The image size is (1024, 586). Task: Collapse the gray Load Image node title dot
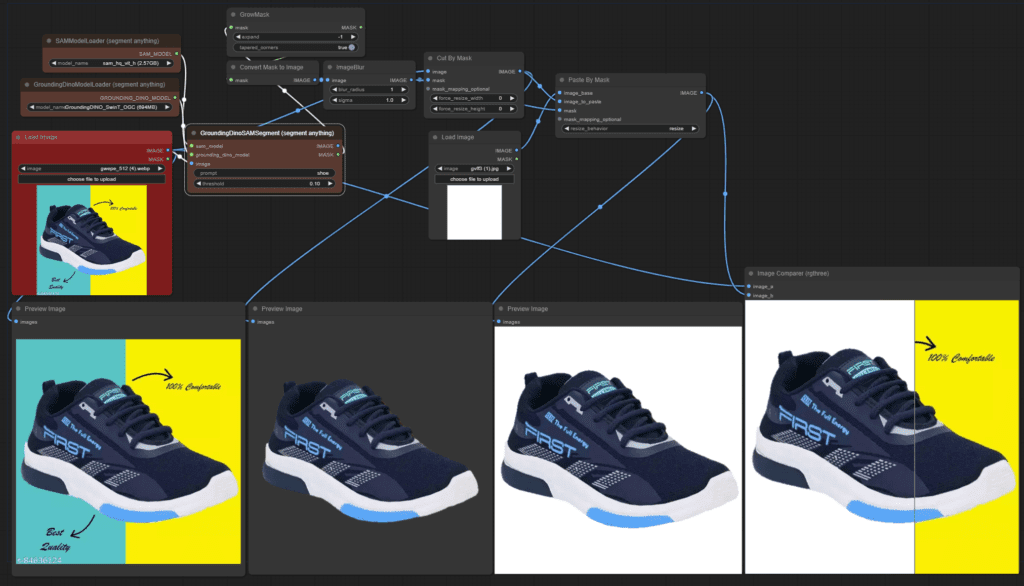(435, 137)
